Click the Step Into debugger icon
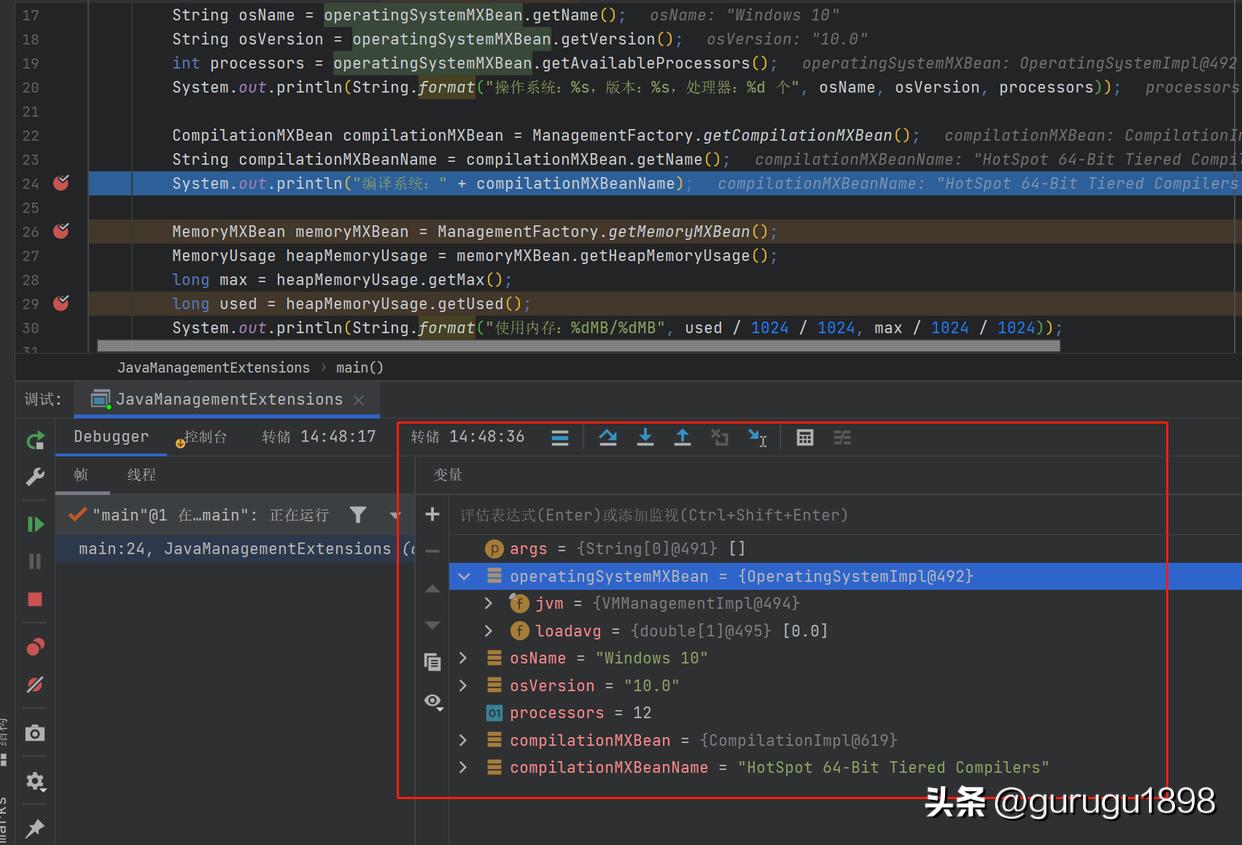Viewport: 1242px width, 845px height. tap(645, 436)
